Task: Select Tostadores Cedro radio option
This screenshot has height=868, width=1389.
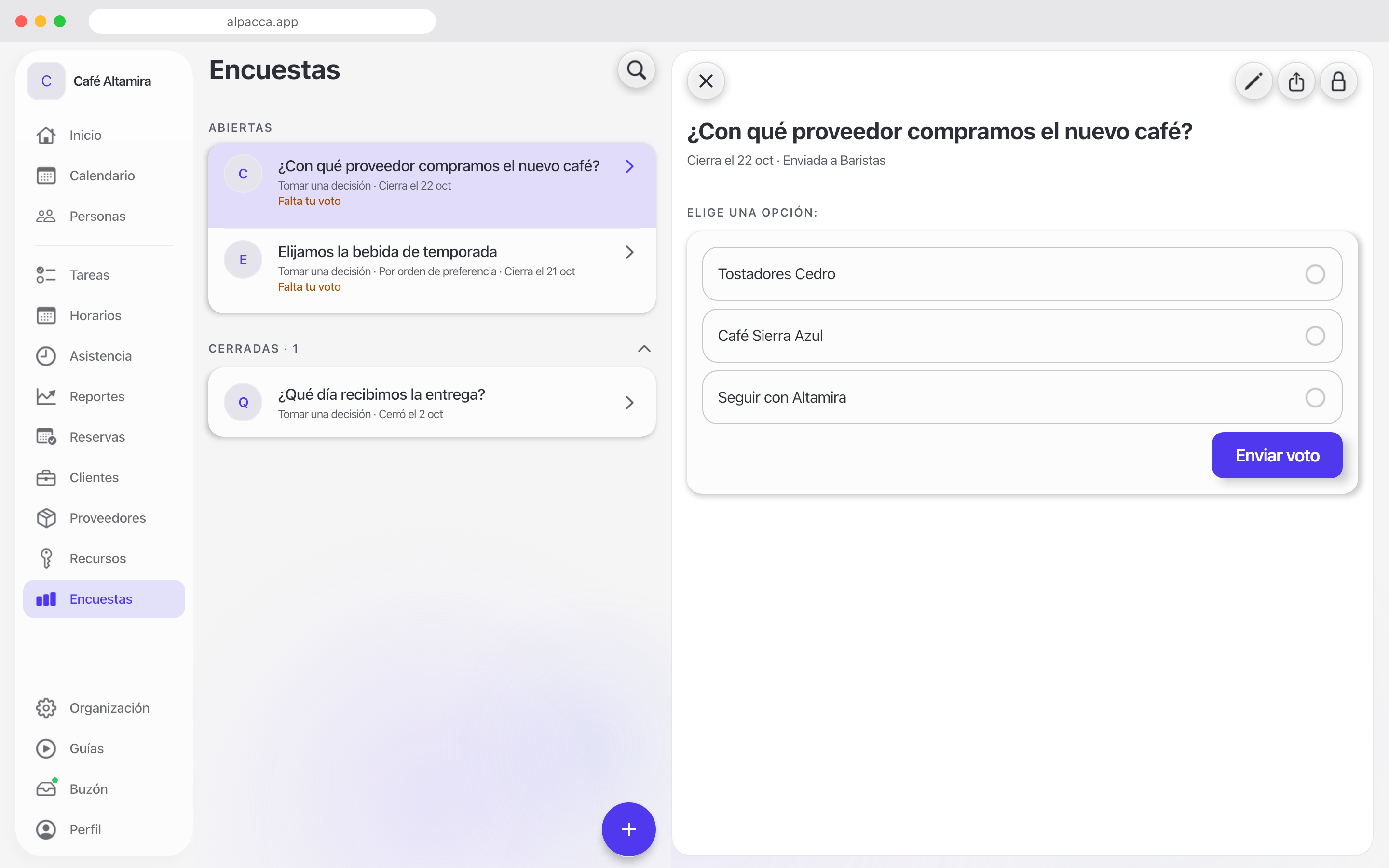Action: tap(1315, 274)
